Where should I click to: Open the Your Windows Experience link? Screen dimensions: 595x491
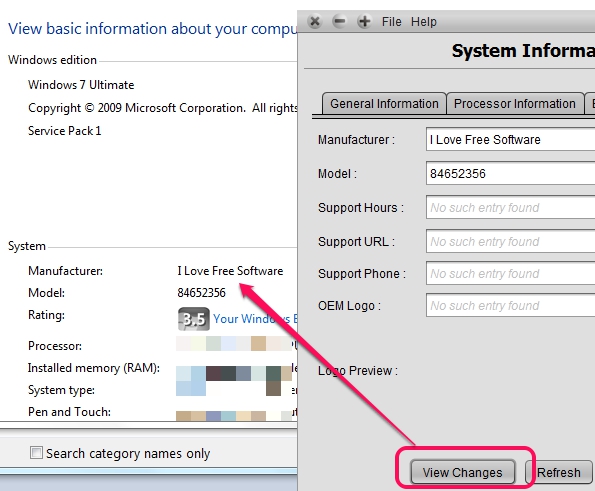[x=255, y=318]
